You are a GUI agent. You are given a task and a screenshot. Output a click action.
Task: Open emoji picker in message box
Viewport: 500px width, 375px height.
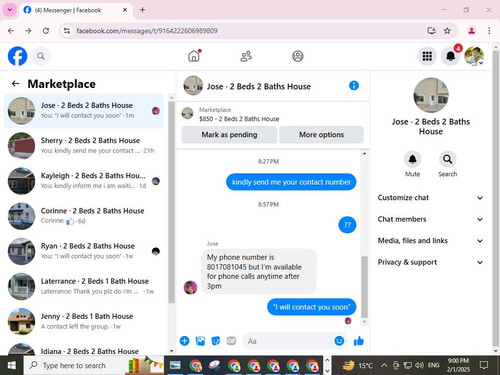(x=339, y=341)
